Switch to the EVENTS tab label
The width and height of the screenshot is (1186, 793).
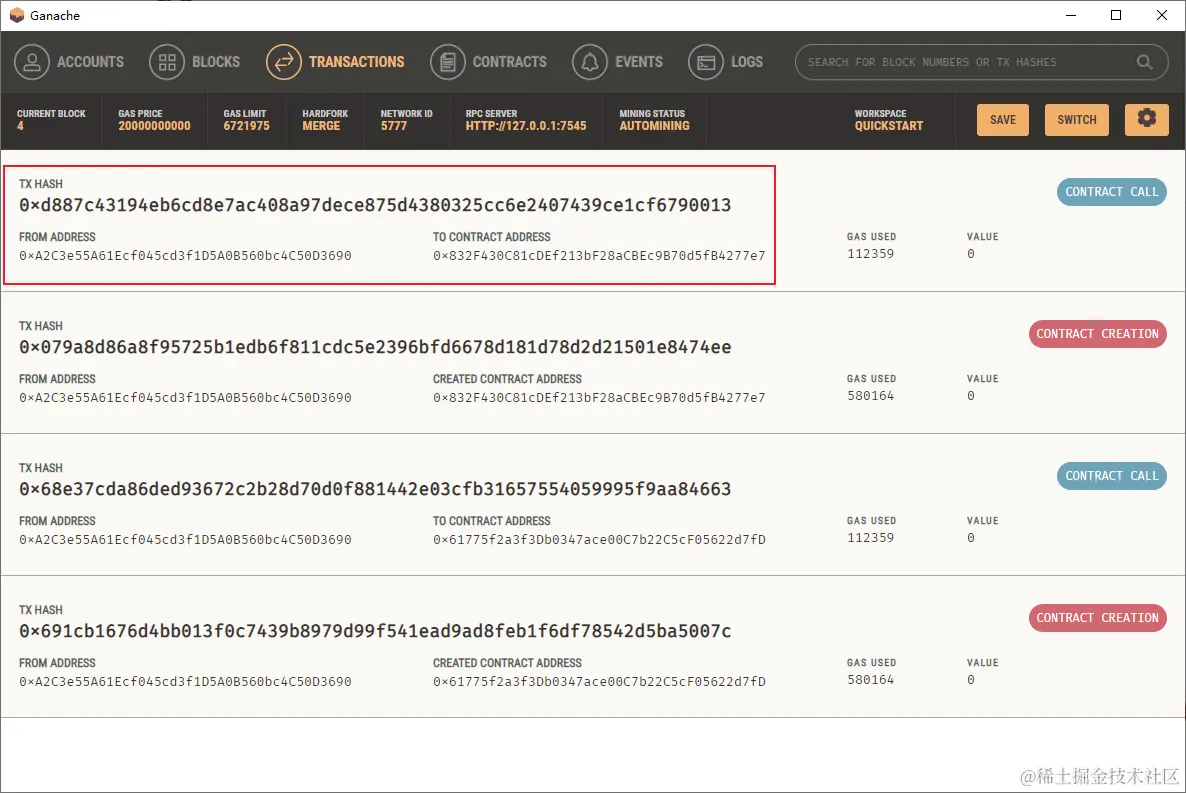pyautogui.click(x=638, y=62)
